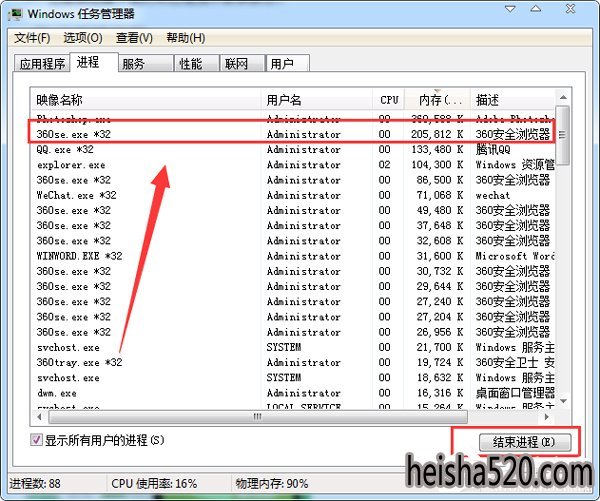Sort by 描述 column header

512,100
